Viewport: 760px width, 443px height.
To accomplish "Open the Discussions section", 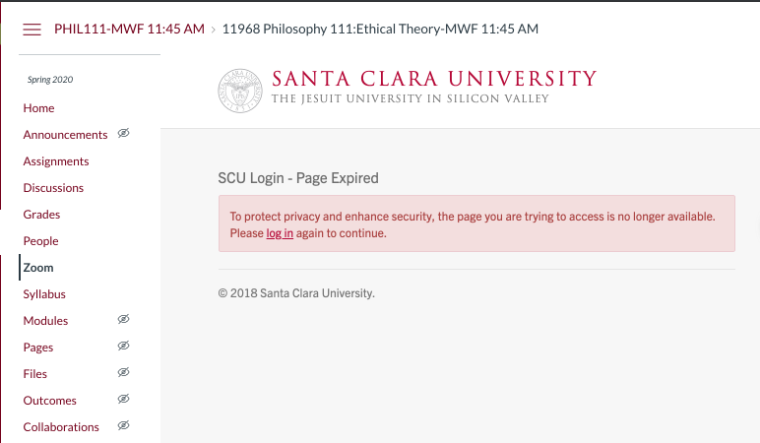I will point(53,188).
